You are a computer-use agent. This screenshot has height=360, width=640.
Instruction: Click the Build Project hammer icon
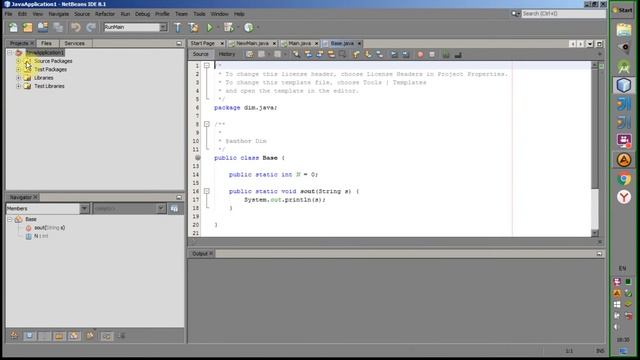tap(178, 27)
